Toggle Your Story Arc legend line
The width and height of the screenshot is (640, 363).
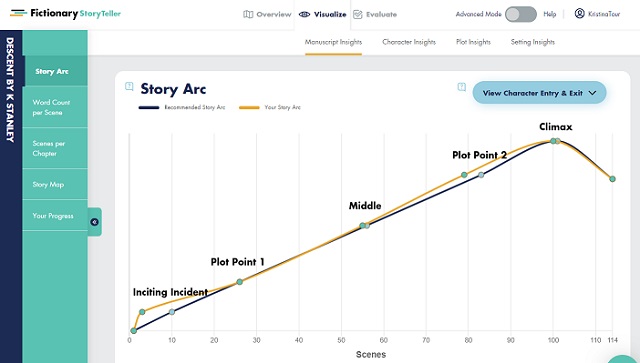coord(249,107)
